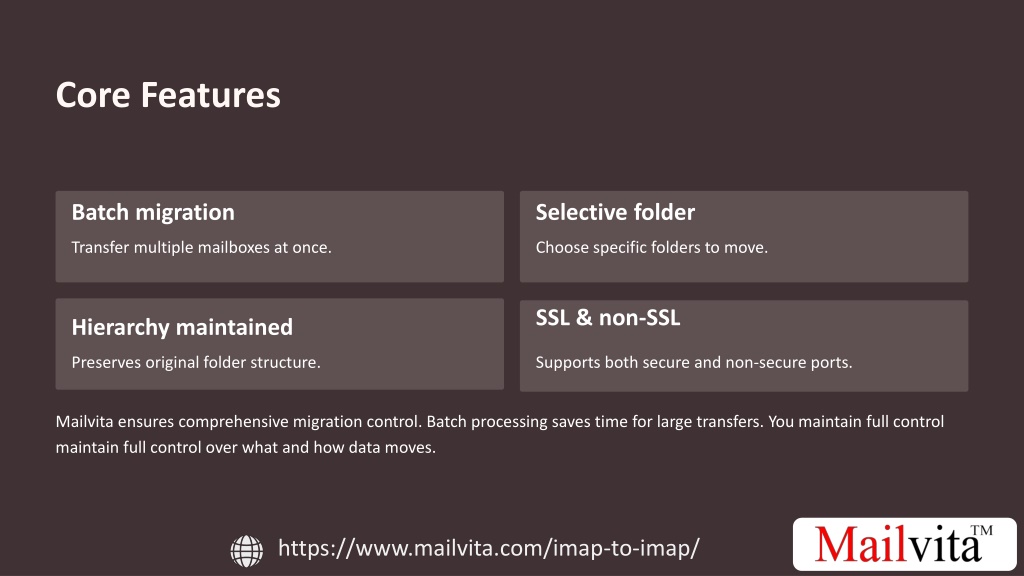
Task: Select 'Choose specific folders to move' text
Action: tap(652, 248)
